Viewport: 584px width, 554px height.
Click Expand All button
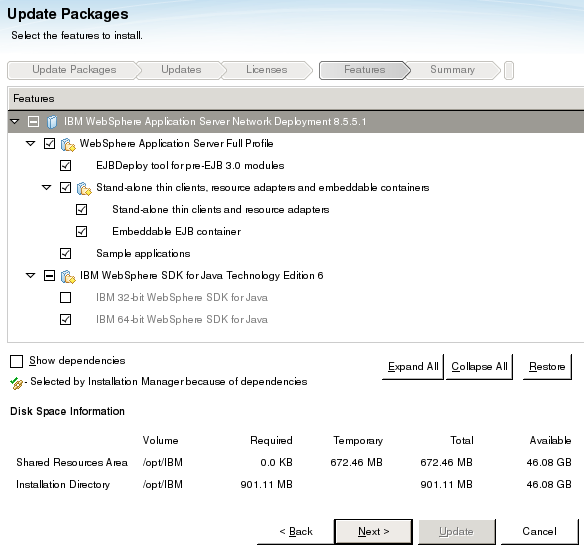(x=413, y=367)
